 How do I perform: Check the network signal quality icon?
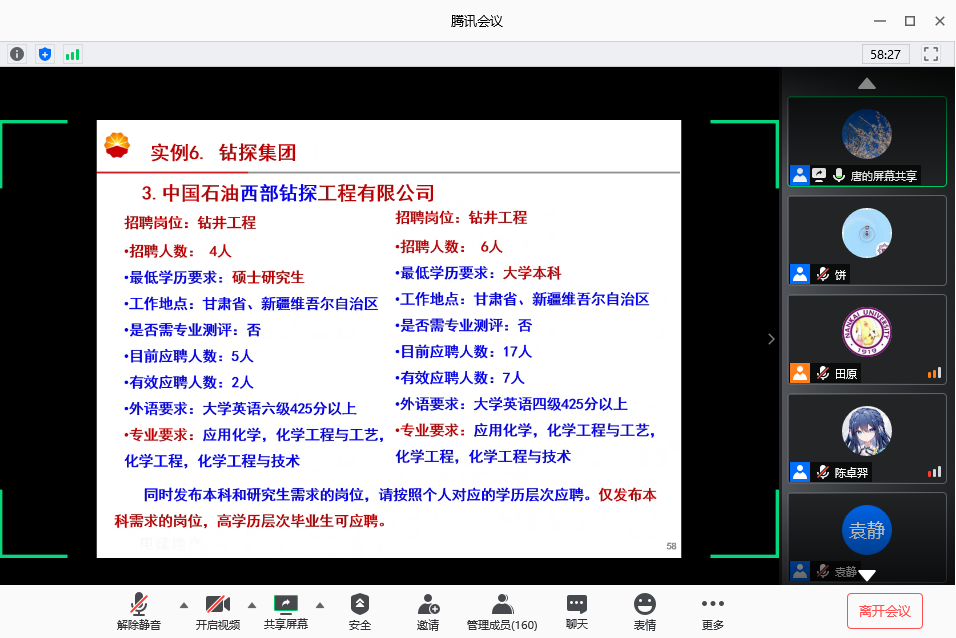point(71,53)
